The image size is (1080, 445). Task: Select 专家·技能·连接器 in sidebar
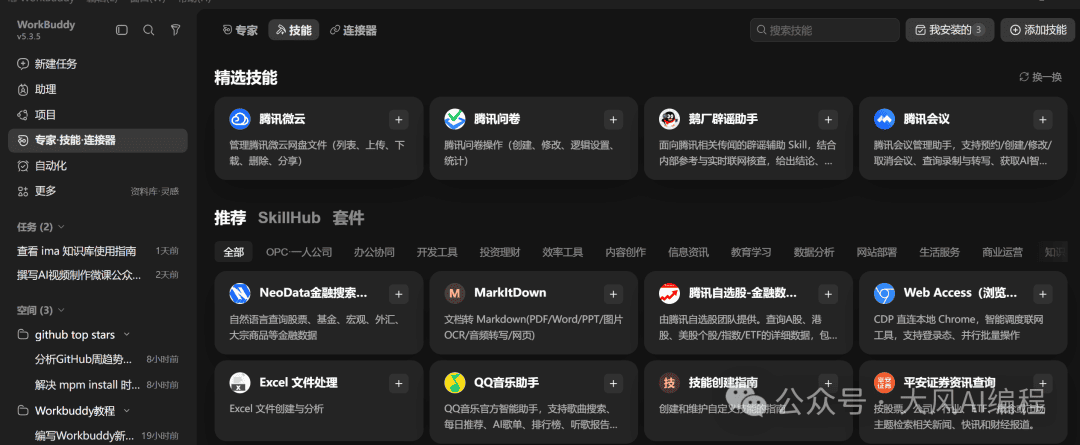click(x=98, y=141)
